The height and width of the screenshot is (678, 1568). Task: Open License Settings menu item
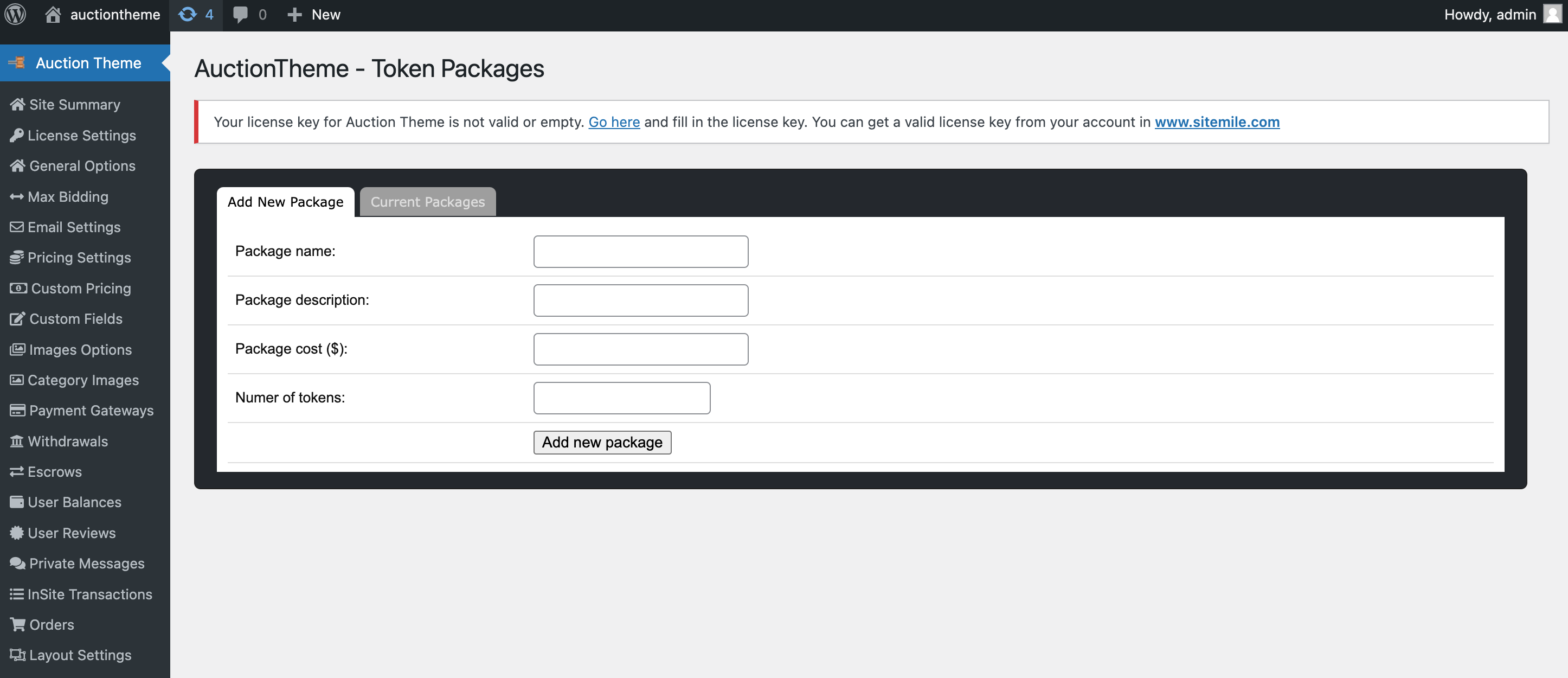(81, 135)
